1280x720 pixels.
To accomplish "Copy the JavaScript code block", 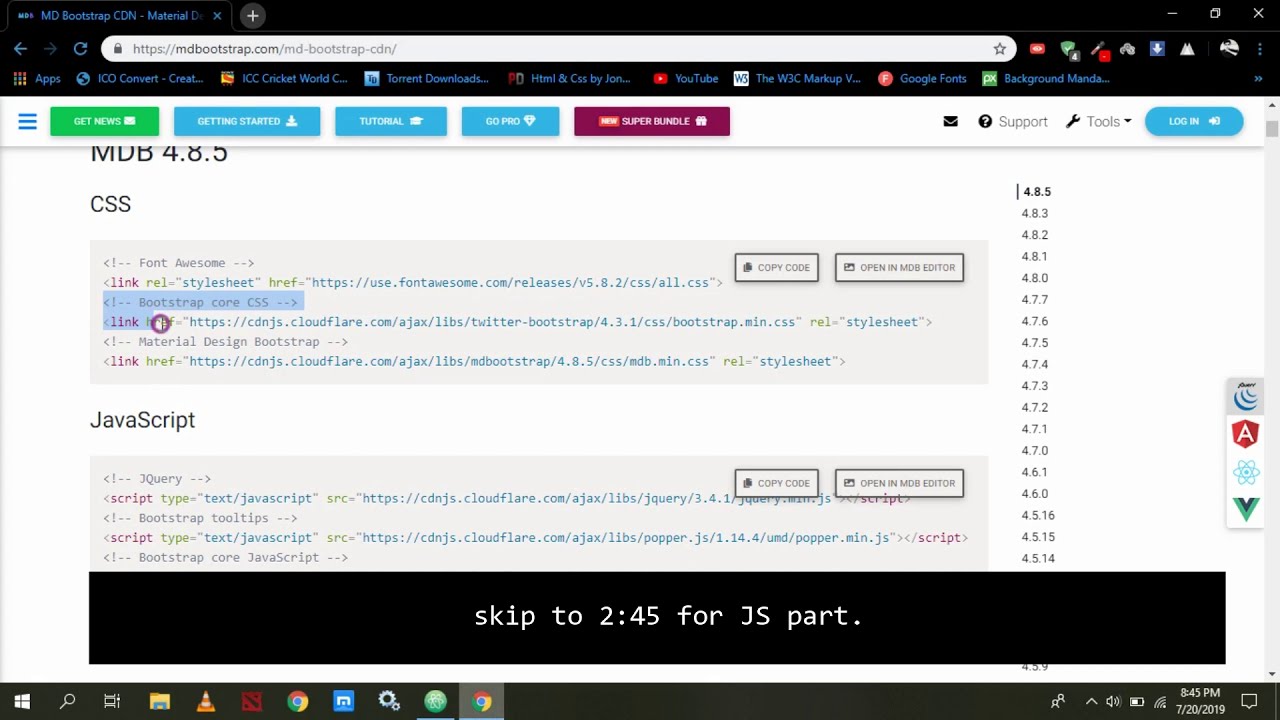I will pyautogui.click(x=776, y=483).
